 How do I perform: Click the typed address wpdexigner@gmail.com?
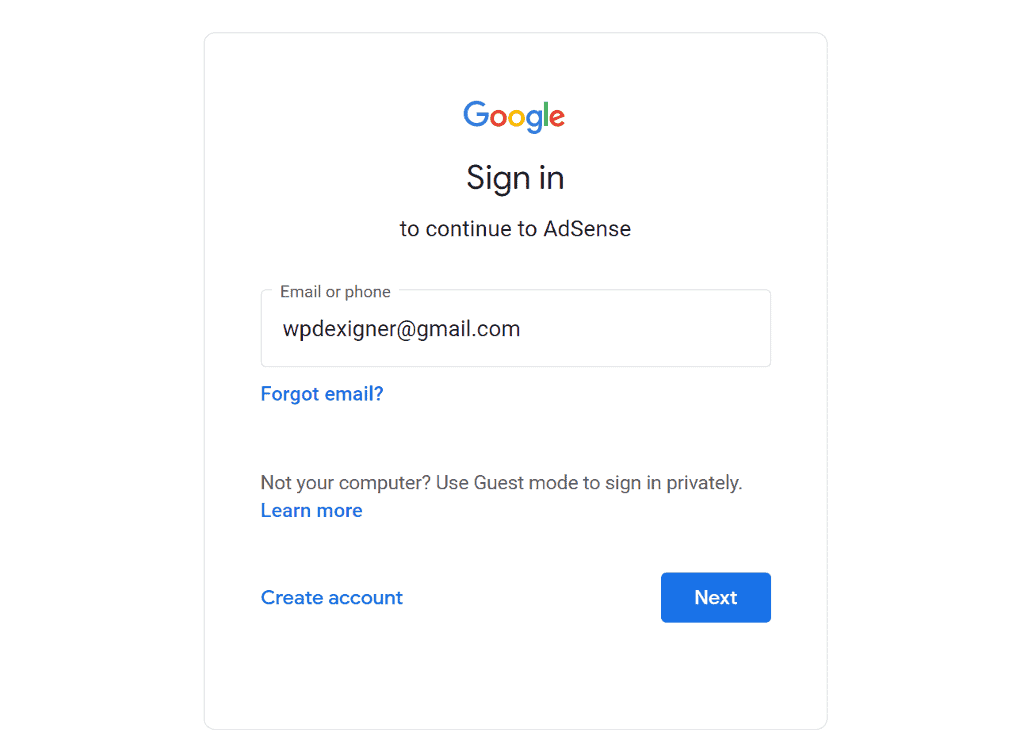[401, 329]
